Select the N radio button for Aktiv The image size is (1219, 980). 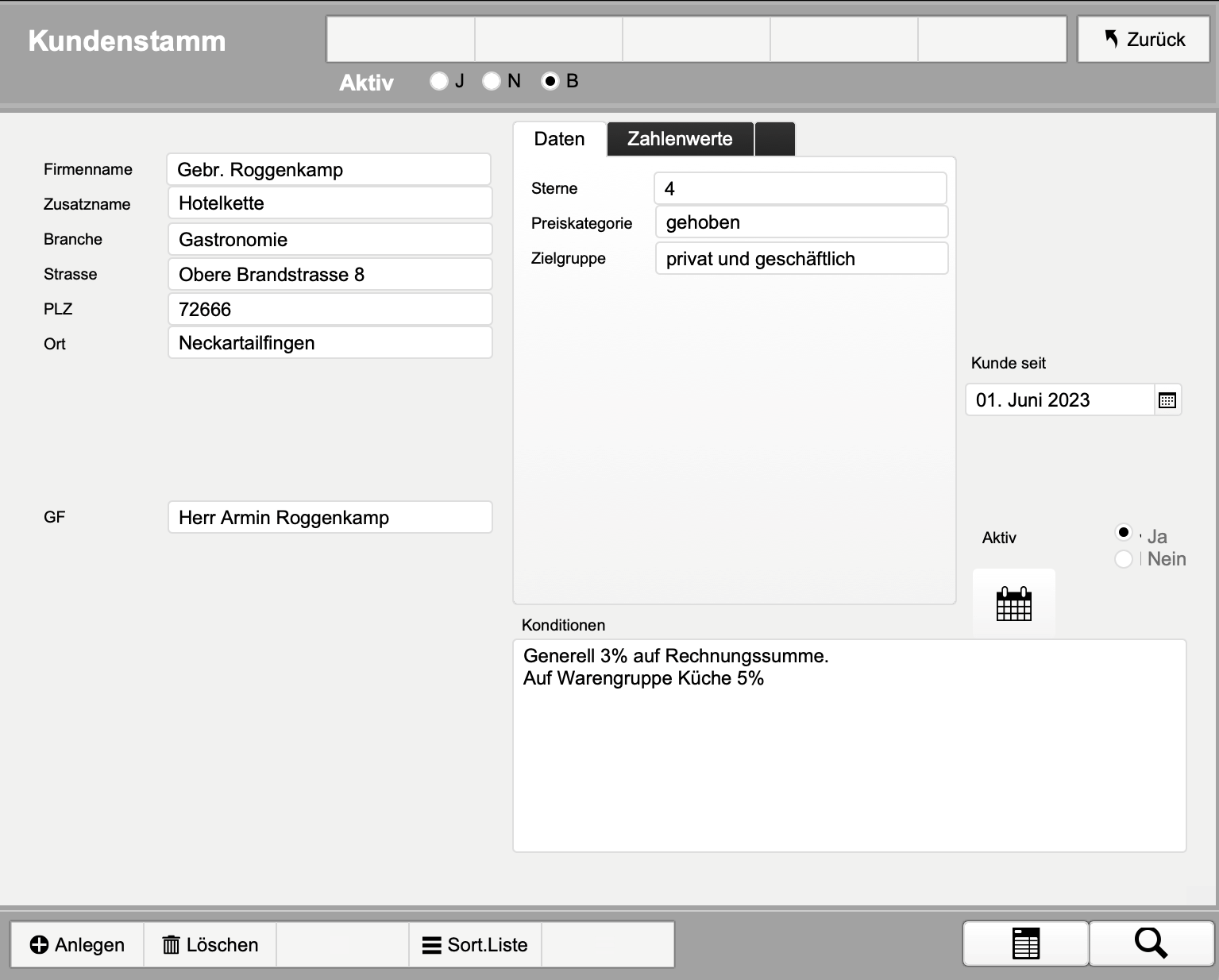pos(492,81)
